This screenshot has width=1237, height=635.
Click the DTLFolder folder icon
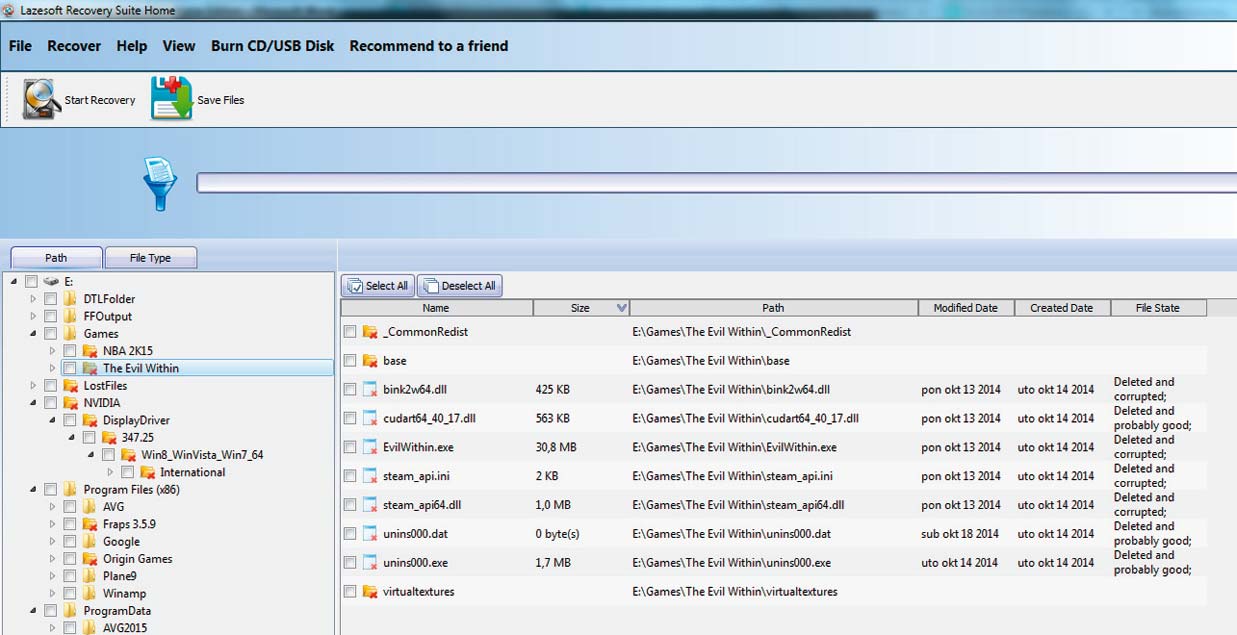70,299
